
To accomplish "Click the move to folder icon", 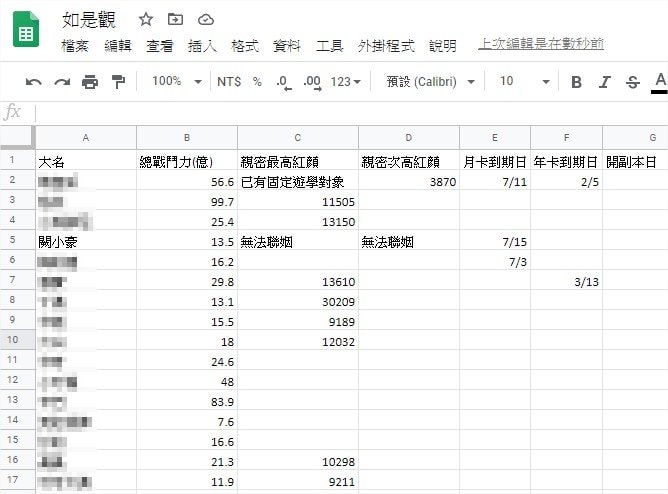I will click(x=176, y=19).
